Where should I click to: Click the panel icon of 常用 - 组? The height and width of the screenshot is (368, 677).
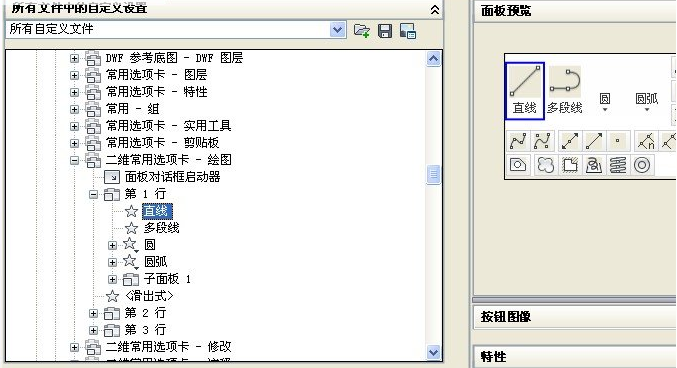tap(93, 109)
